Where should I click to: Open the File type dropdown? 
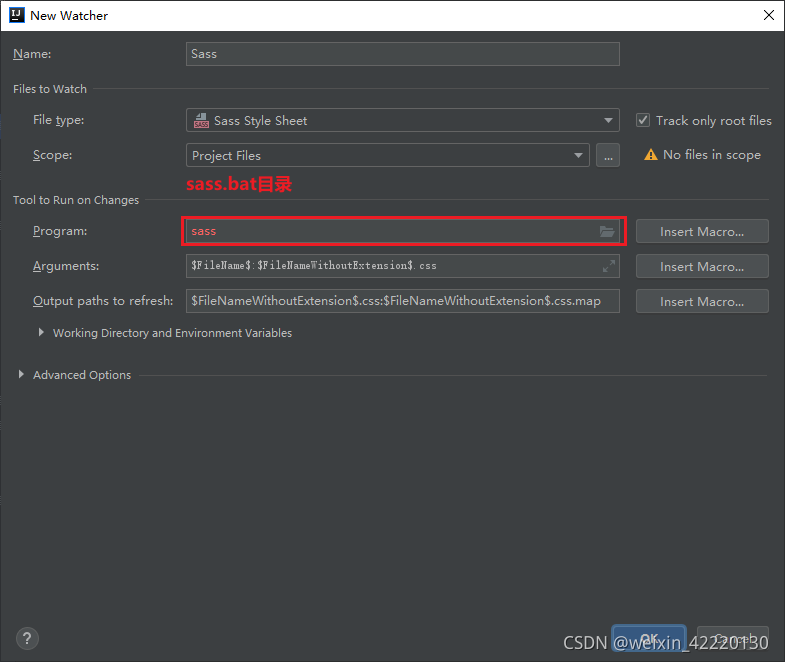click(x=403, y=120)
